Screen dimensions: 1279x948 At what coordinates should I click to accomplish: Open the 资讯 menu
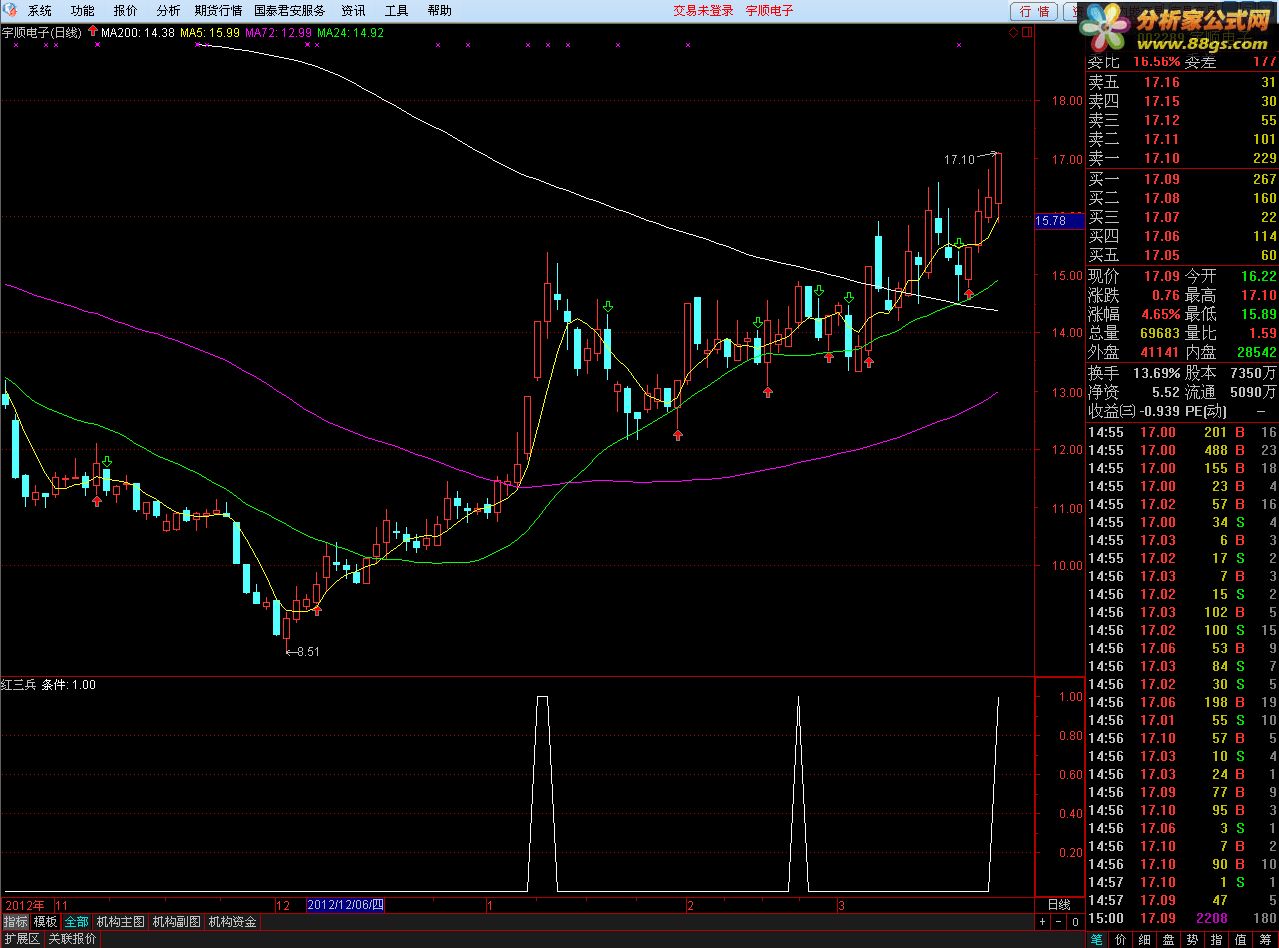point(353,11)
